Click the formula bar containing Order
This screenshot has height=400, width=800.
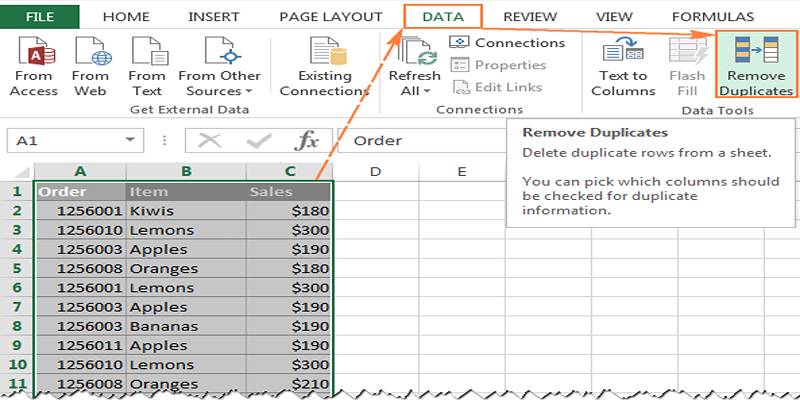(421, 140)
